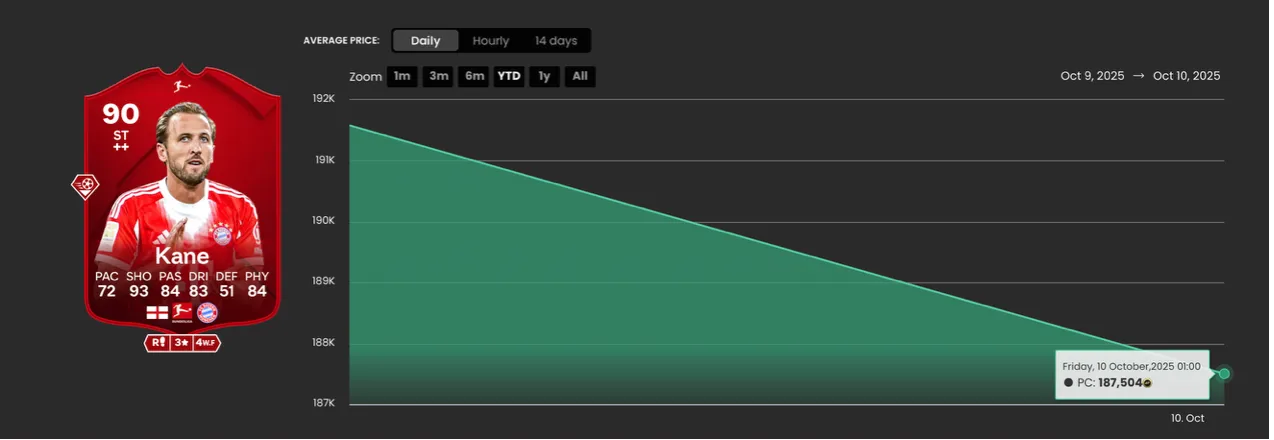This screenshot has width=1274, height=440.
Task: Click the Bundesliga league logo below card stats
Action: (x=182, y=313)
